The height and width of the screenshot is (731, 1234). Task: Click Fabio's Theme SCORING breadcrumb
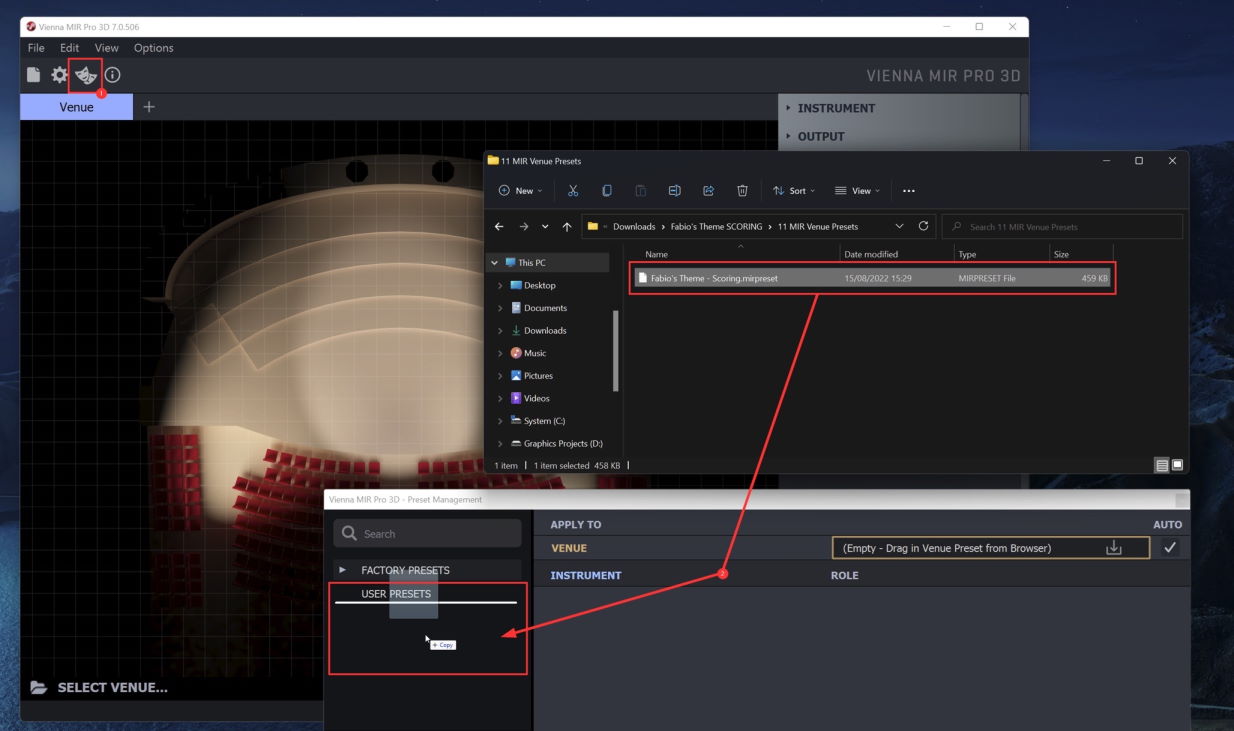click(x=717, y=227)
